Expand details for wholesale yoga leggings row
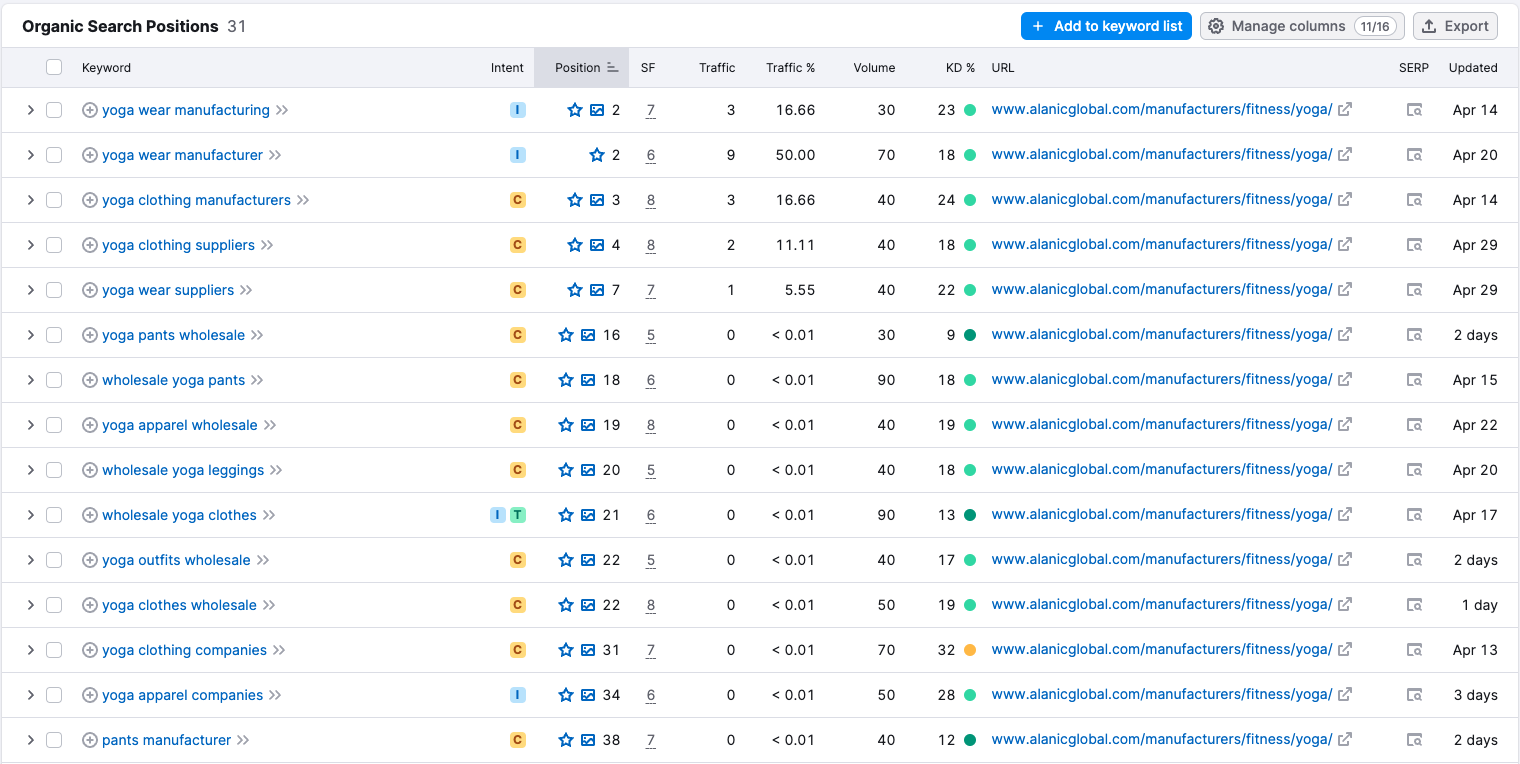Image resolution: width=1520 pixels, height=764 pixels. pos(30,470)
